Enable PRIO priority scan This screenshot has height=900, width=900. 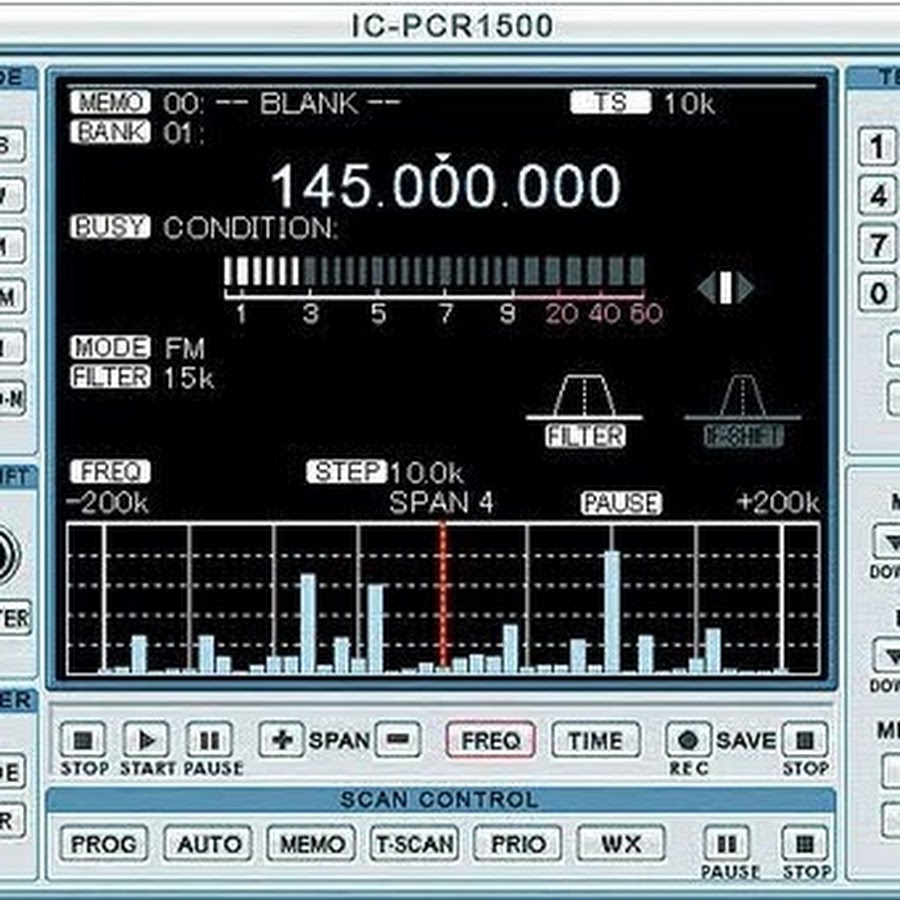(x=518, y=844)
